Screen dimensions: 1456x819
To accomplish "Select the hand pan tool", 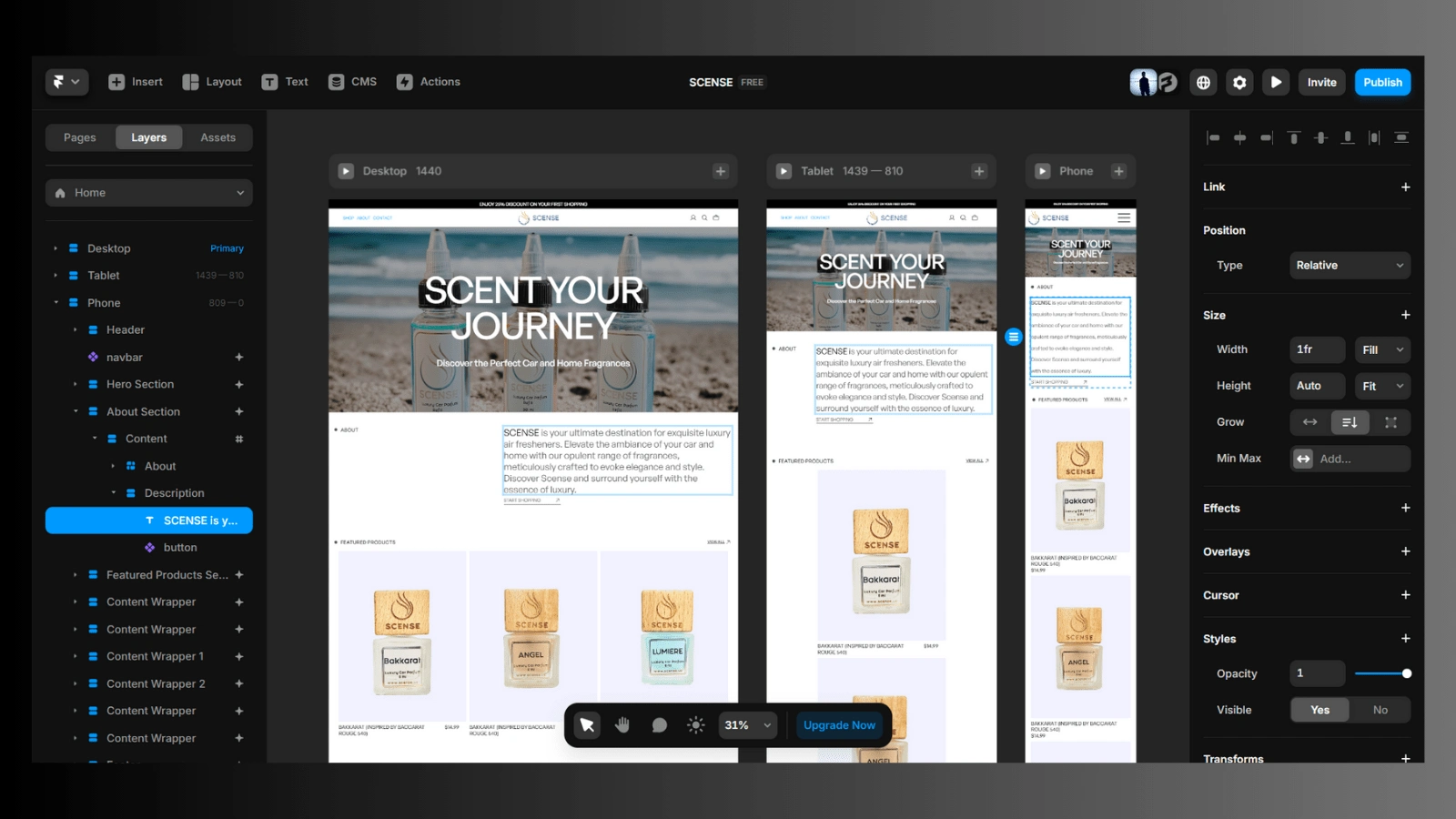I will (x=622, y=725).
